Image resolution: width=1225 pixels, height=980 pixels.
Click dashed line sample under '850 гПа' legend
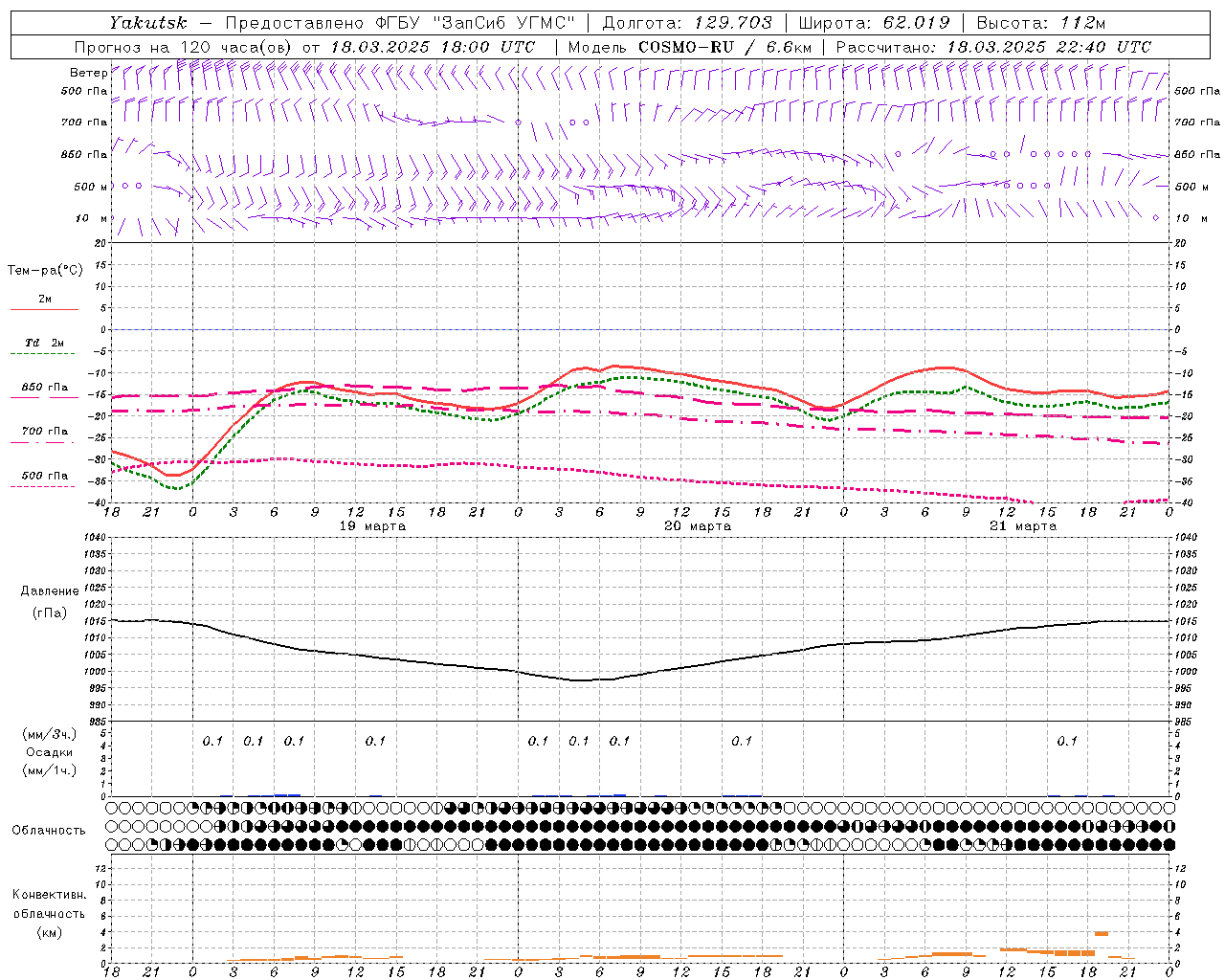tap(44, 398)
